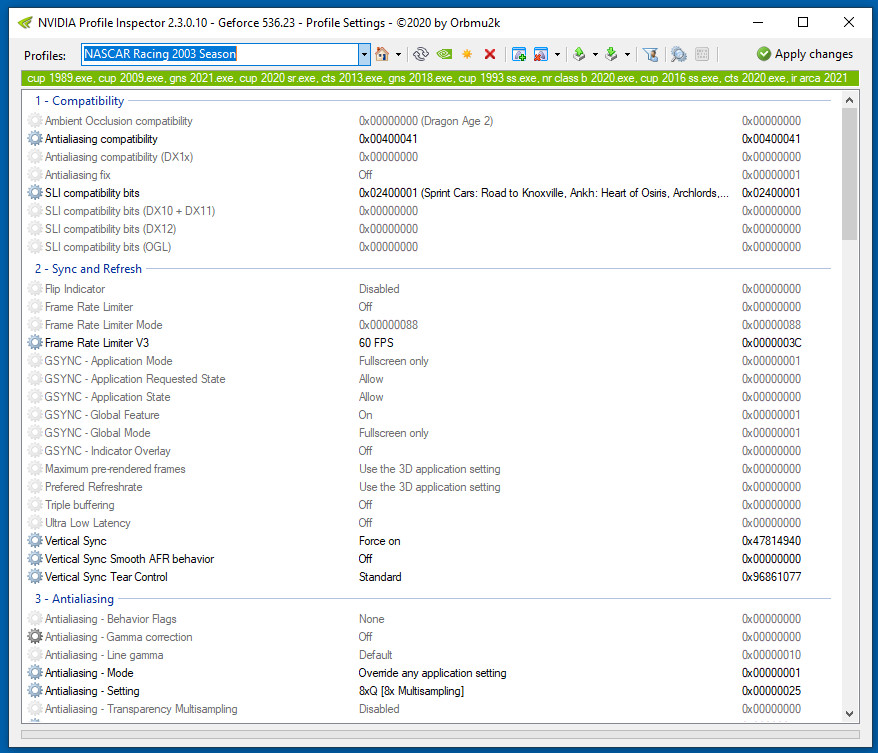This screenshot has width=878, height=753.
Task: Click the gear icon for Ambient Occlusion compatibility
Action: tap(35, 121)
